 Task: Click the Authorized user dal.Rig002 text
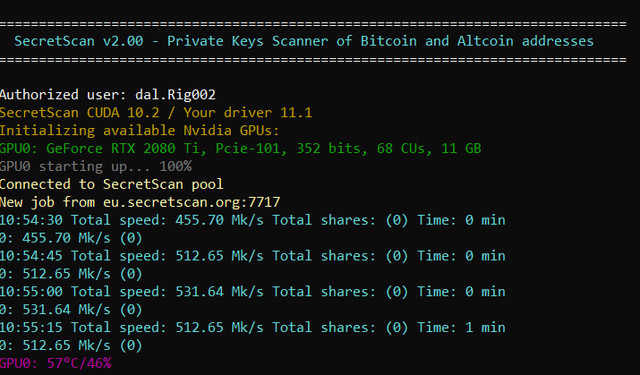(x=108, y=95)
